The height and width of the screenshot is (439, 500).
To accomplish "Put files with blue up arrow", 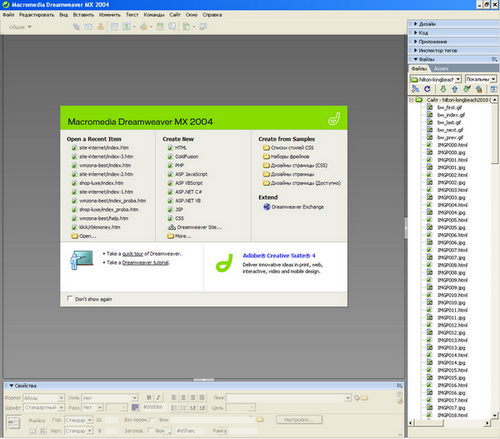I will [455, 89].
